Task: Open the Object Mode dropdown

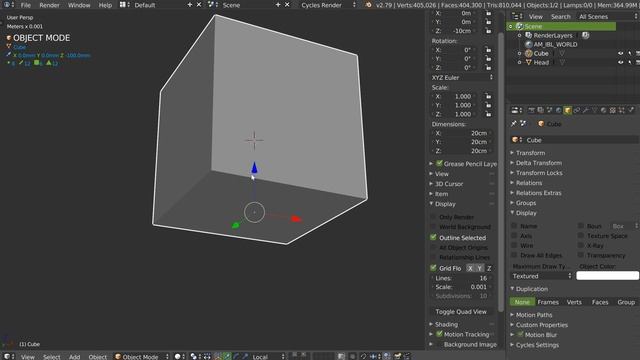Action: (x=142, y=356)
